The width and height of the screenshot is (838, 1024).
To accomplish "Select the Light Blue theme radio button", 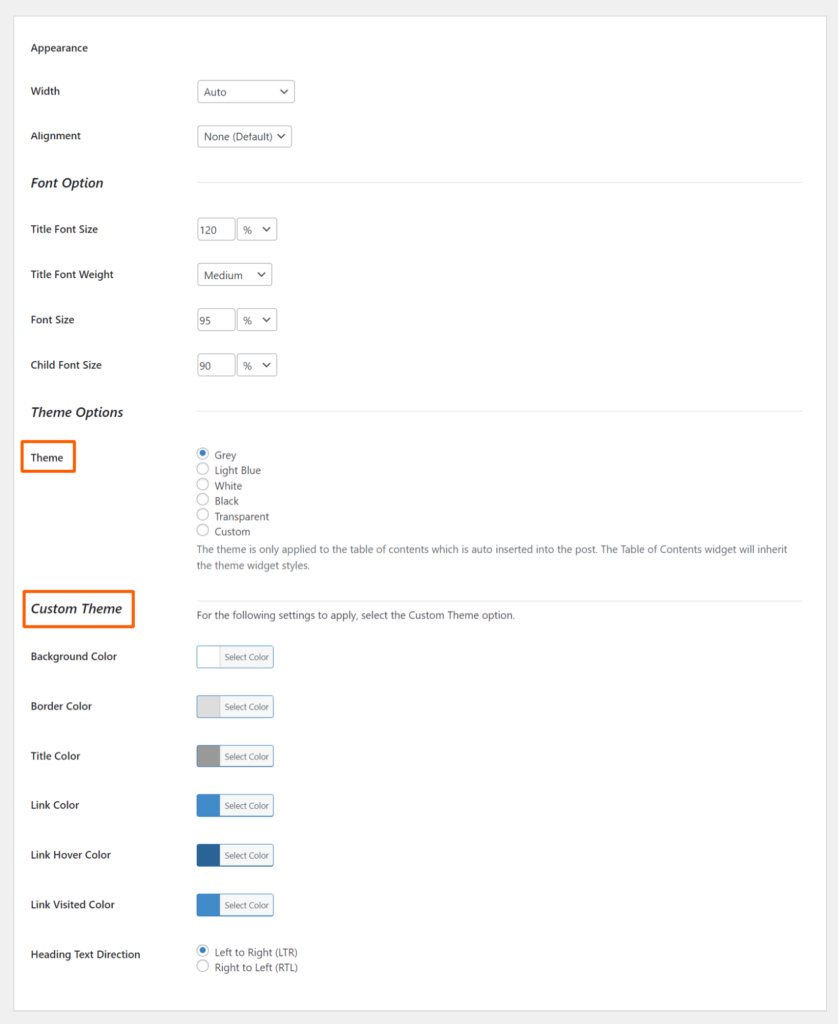I will click(x=203, y=470).
